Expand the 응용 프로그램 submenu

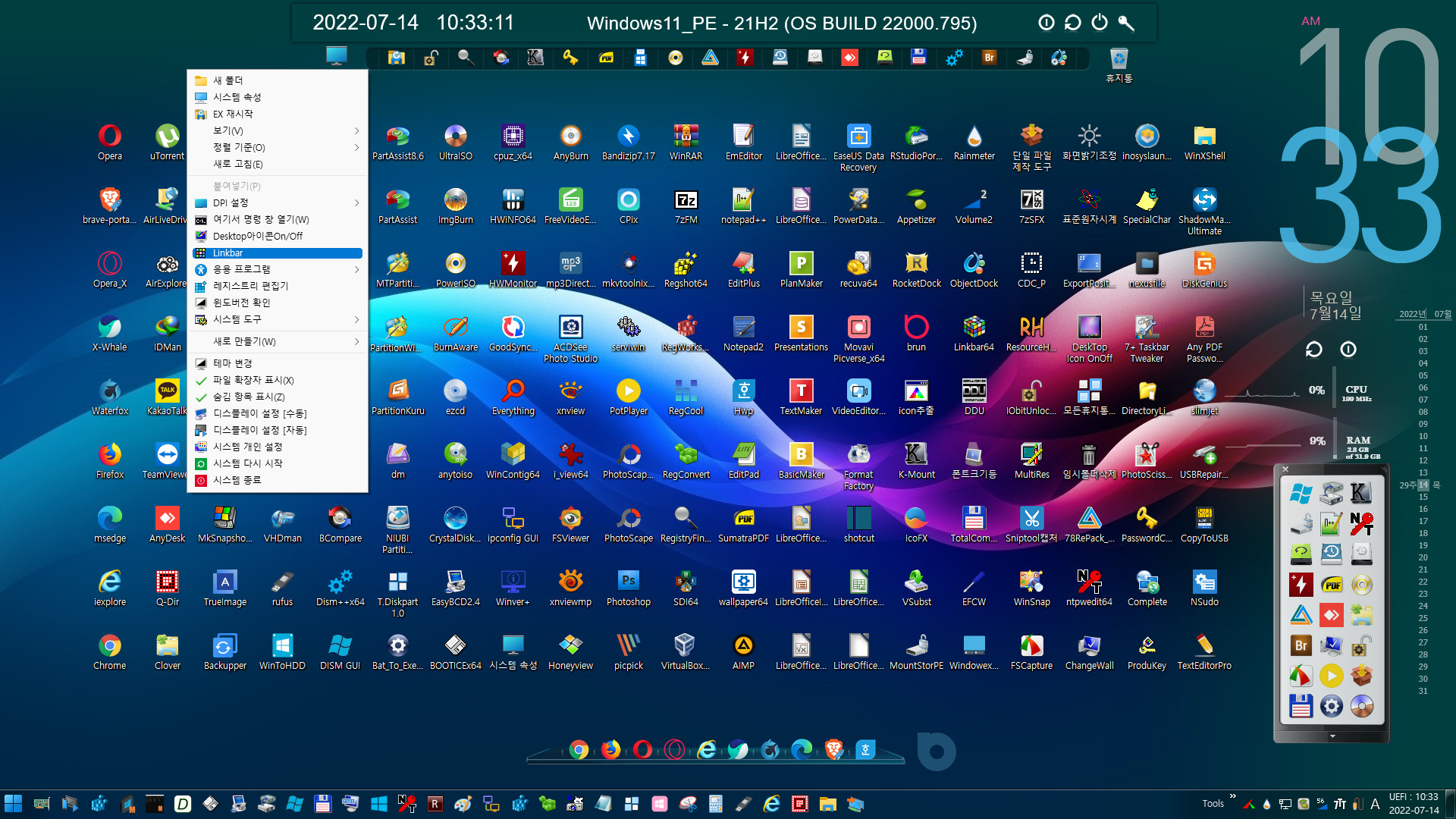(x=278, y=269)
